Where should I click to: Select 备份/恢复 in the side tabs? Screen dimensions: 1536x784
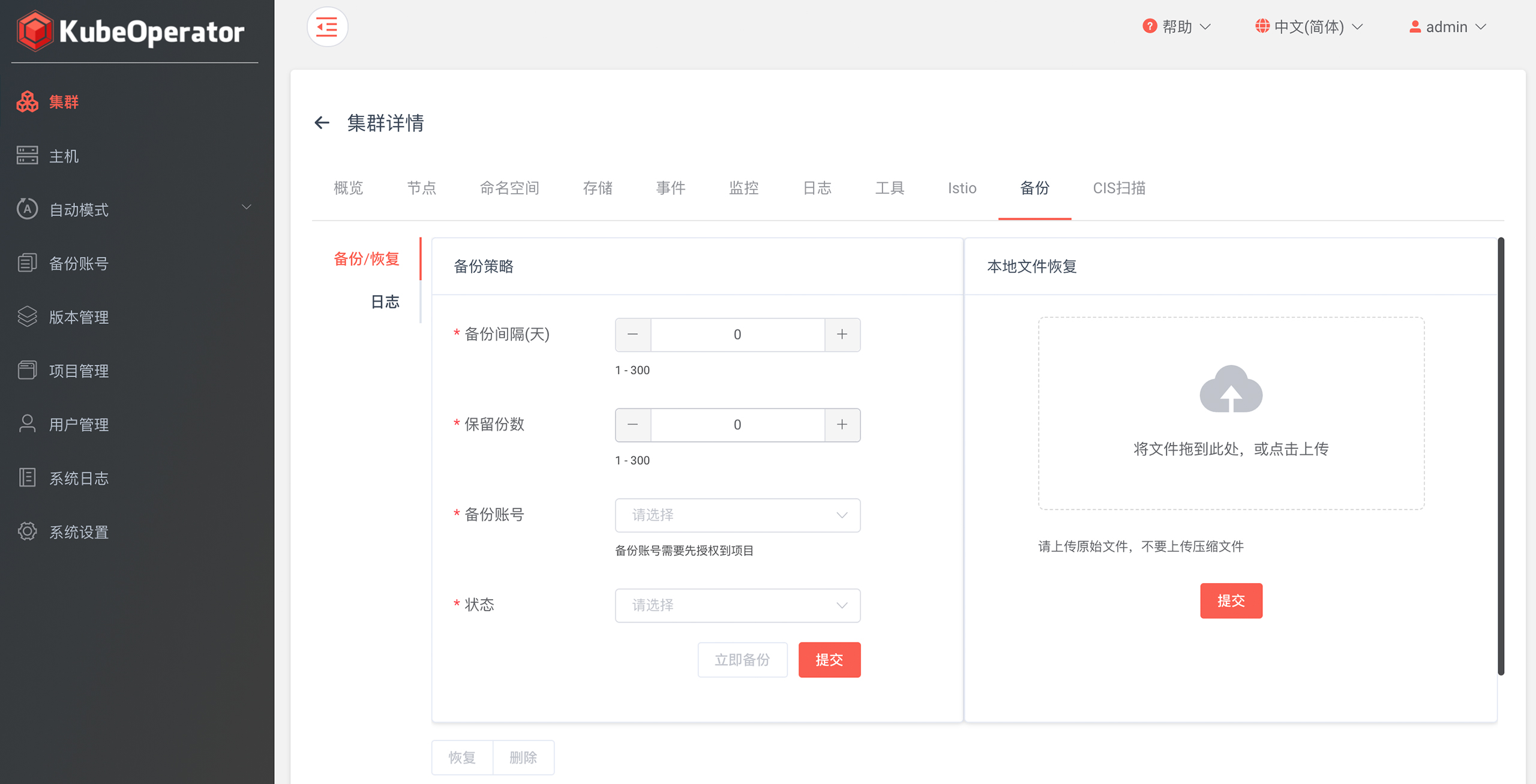[367, 259]
